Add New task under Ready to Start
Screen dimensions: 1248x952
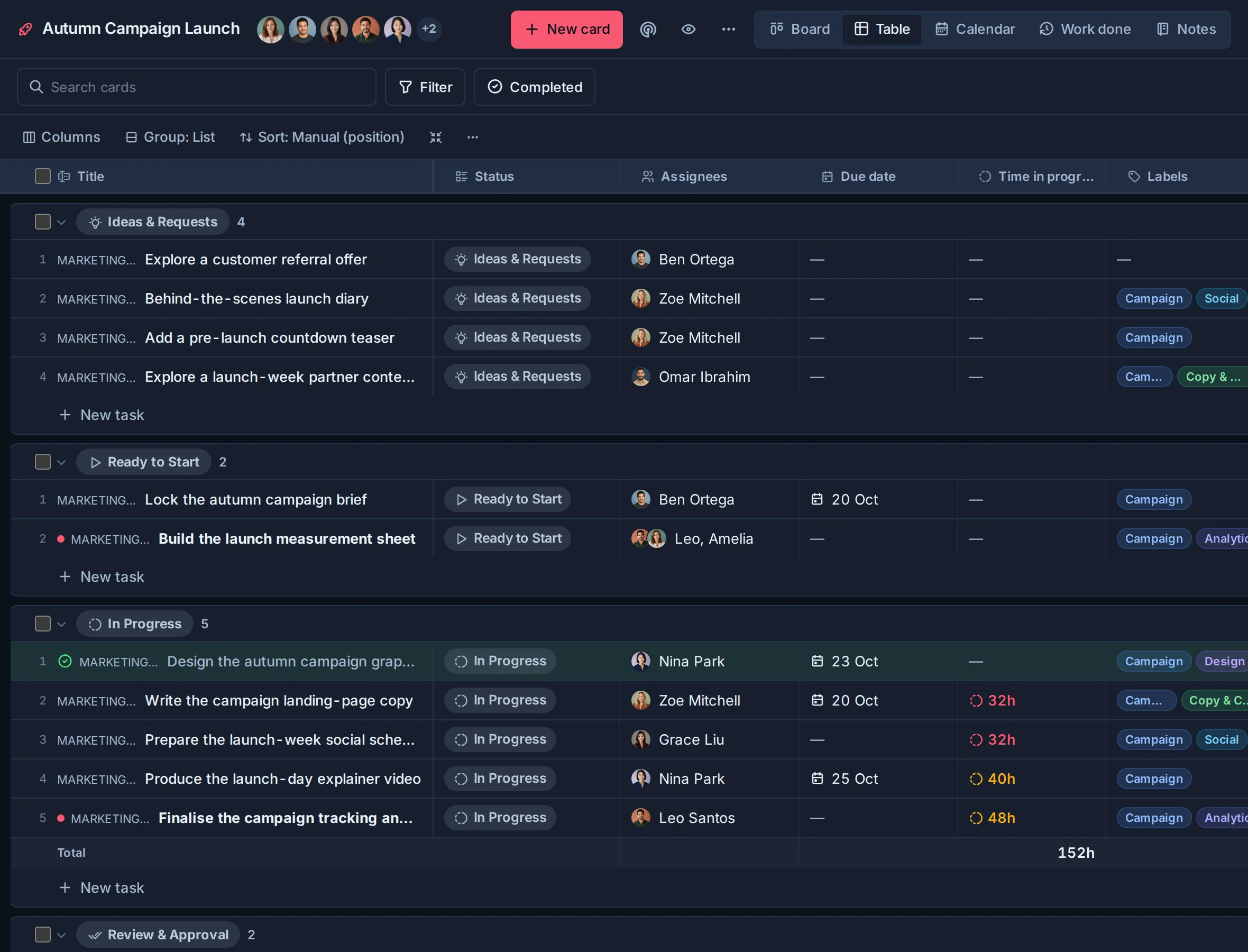click(x=102, y=576)
